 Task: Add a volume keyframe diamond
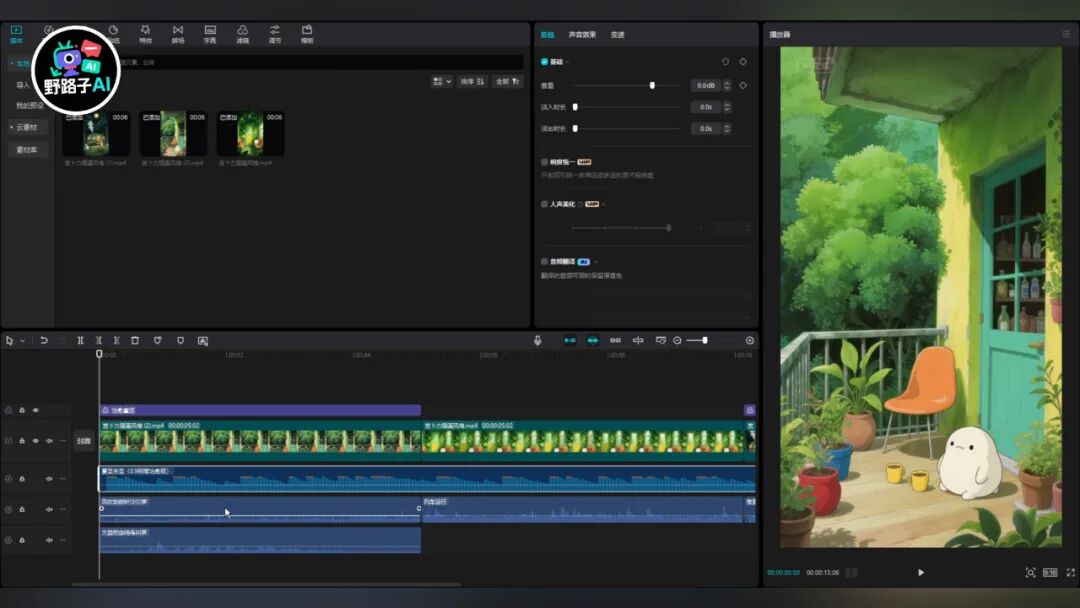click(x=742, y=85)
